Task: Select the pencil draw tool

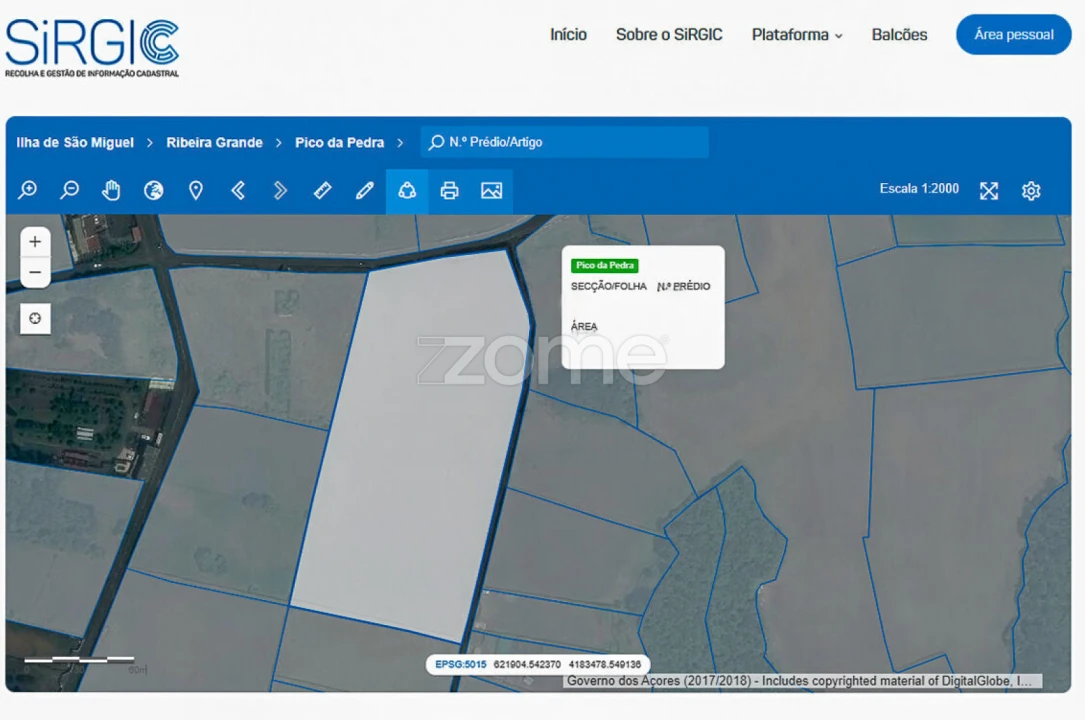Action: tap(365, 190)
